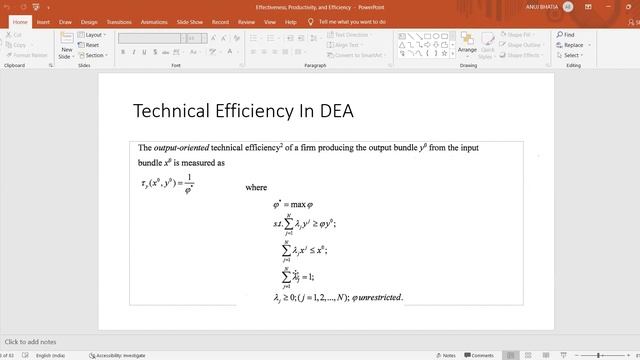
Task: Open the Text Direction dropdown
Action: pos(349,35)
